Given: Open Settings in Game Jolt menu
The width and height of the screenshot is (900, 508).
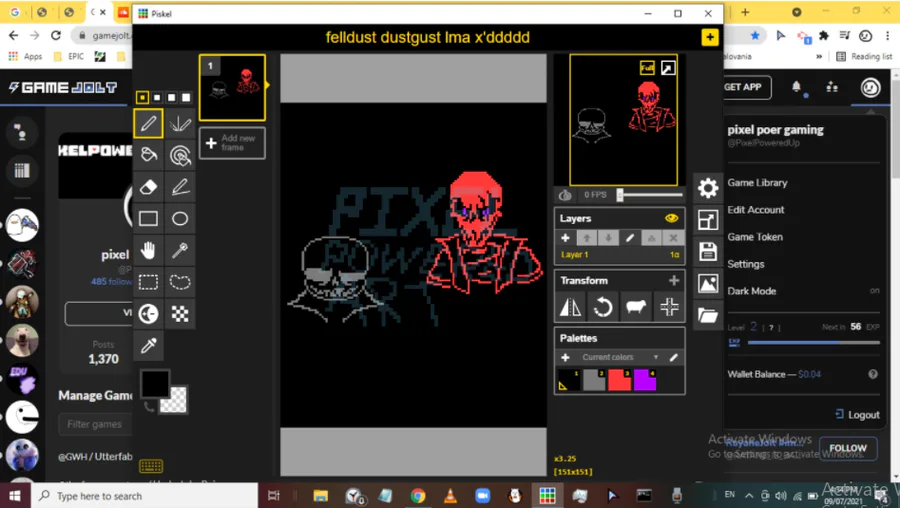Looking at the screenshot, I should [x=746, y=264].
